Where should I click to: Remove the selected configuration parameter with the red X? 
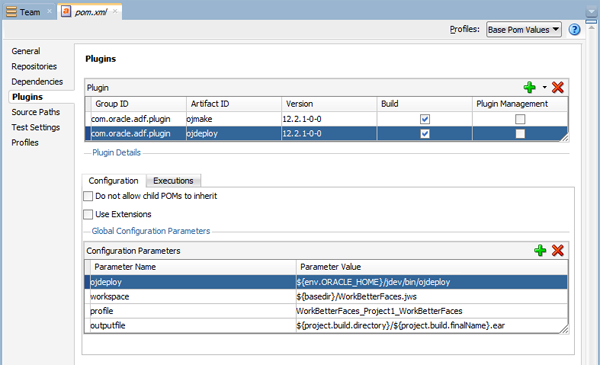pos(558,251)
